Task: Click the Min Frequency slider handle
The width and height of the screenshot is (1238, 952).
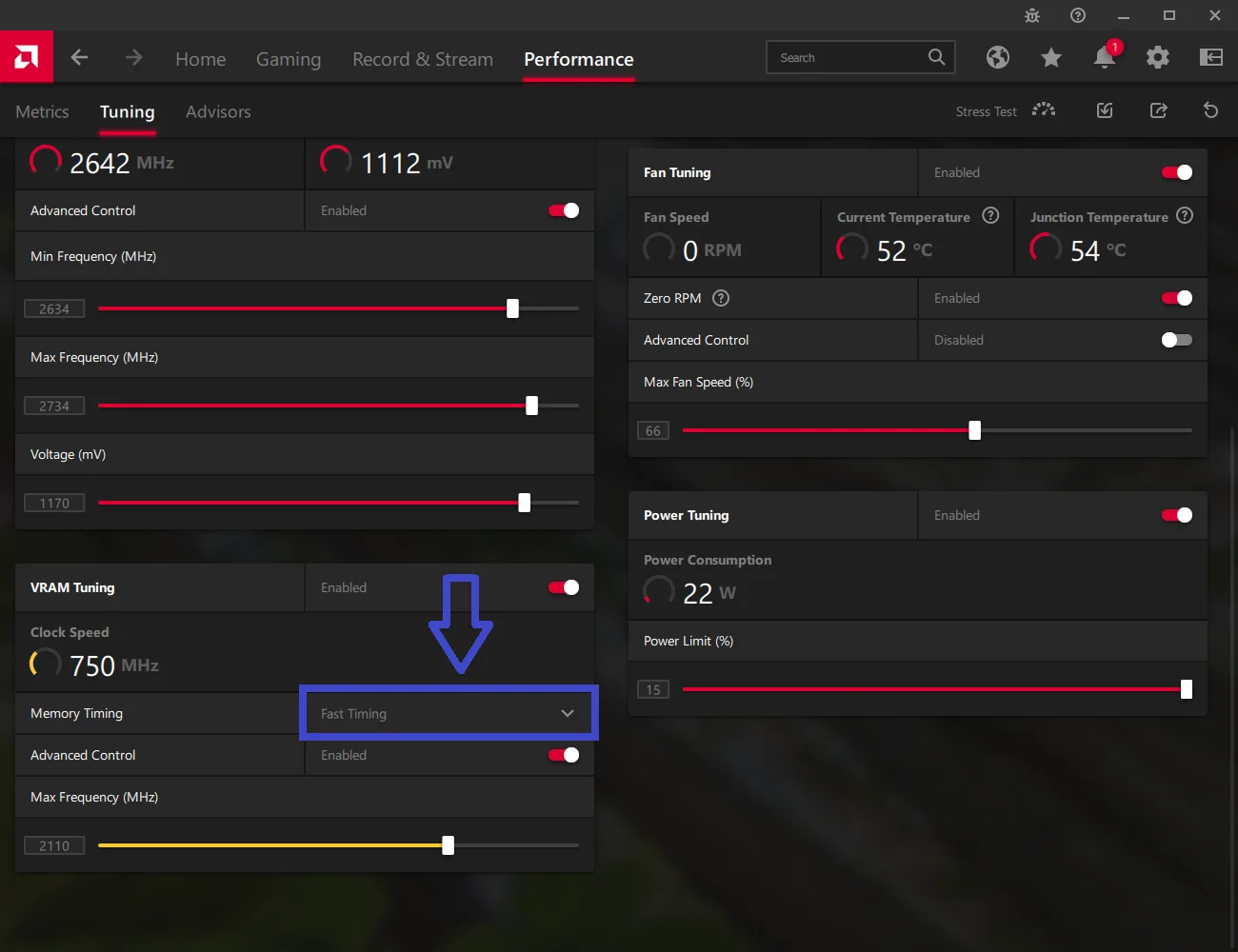Action: [x=512, y=308]
